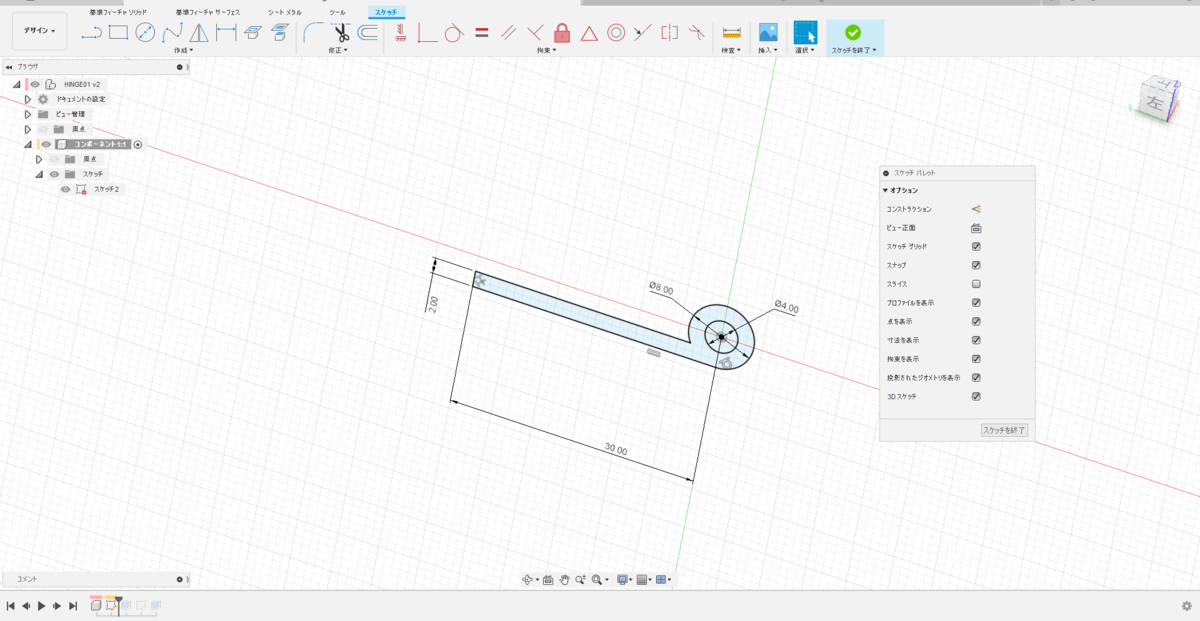Viewport: 1200px width, 621px height.
Task: Click the construction line icon in sketch palette
Action: tap(976, 209)
